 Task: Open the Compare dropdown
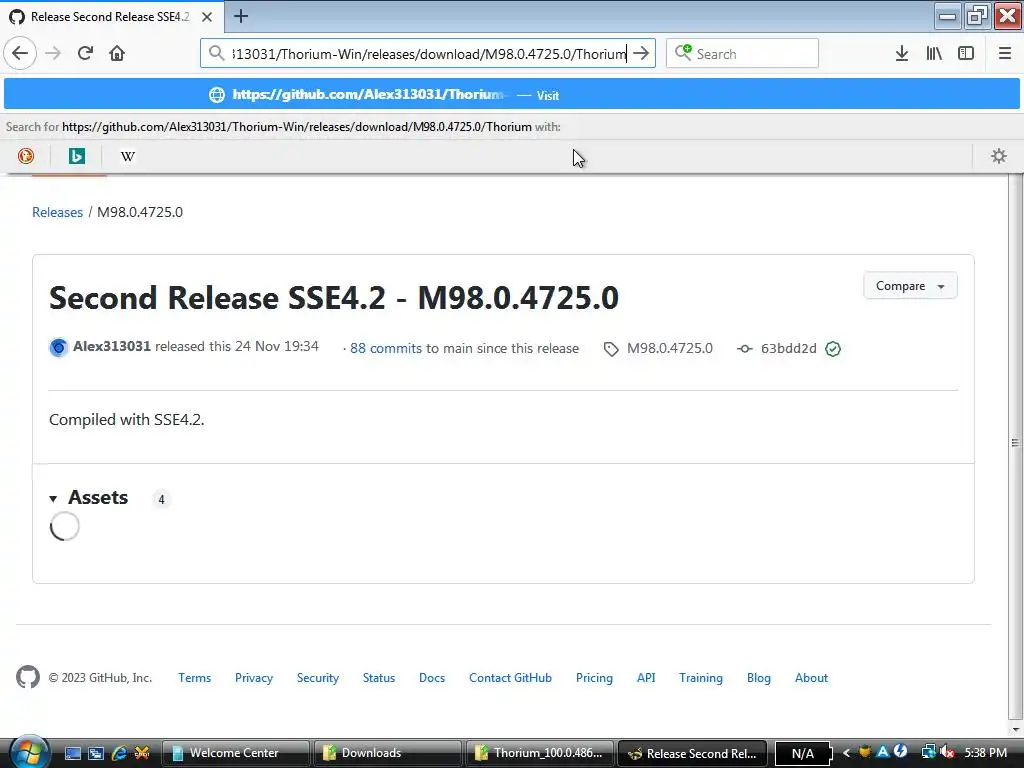[910, 286]
